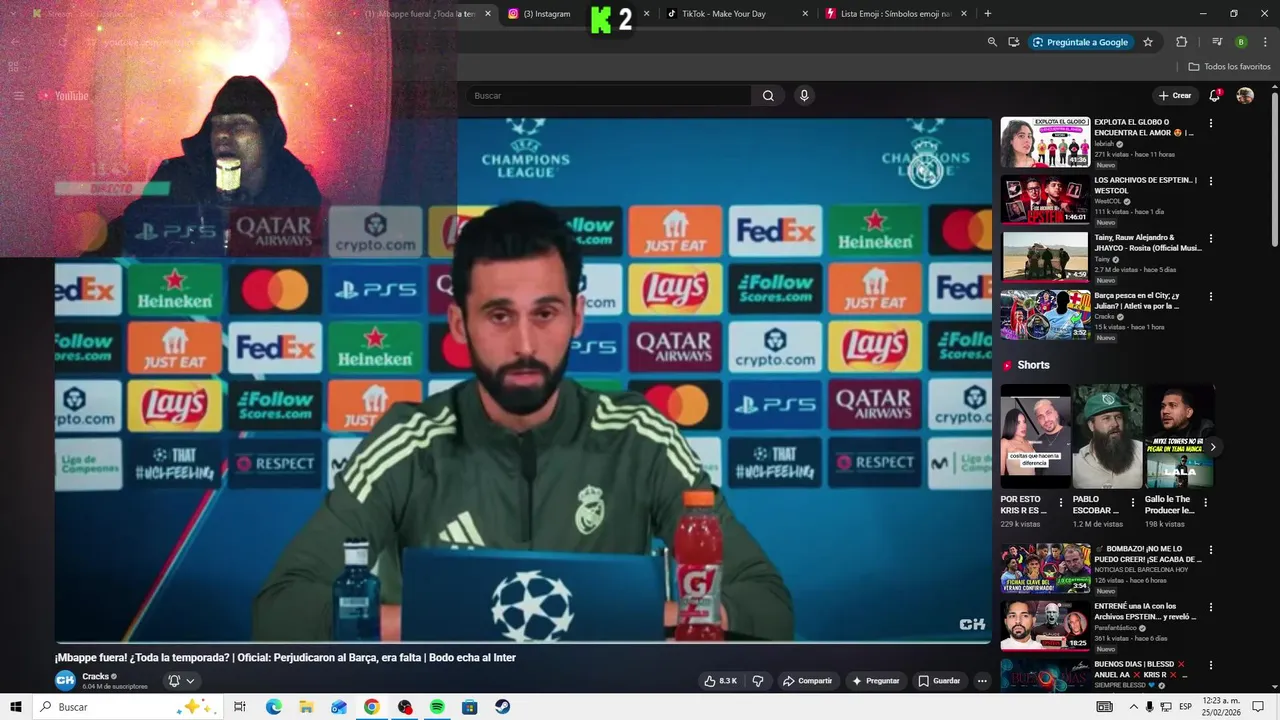Open Cracks channel avatar

coord(65,680)
